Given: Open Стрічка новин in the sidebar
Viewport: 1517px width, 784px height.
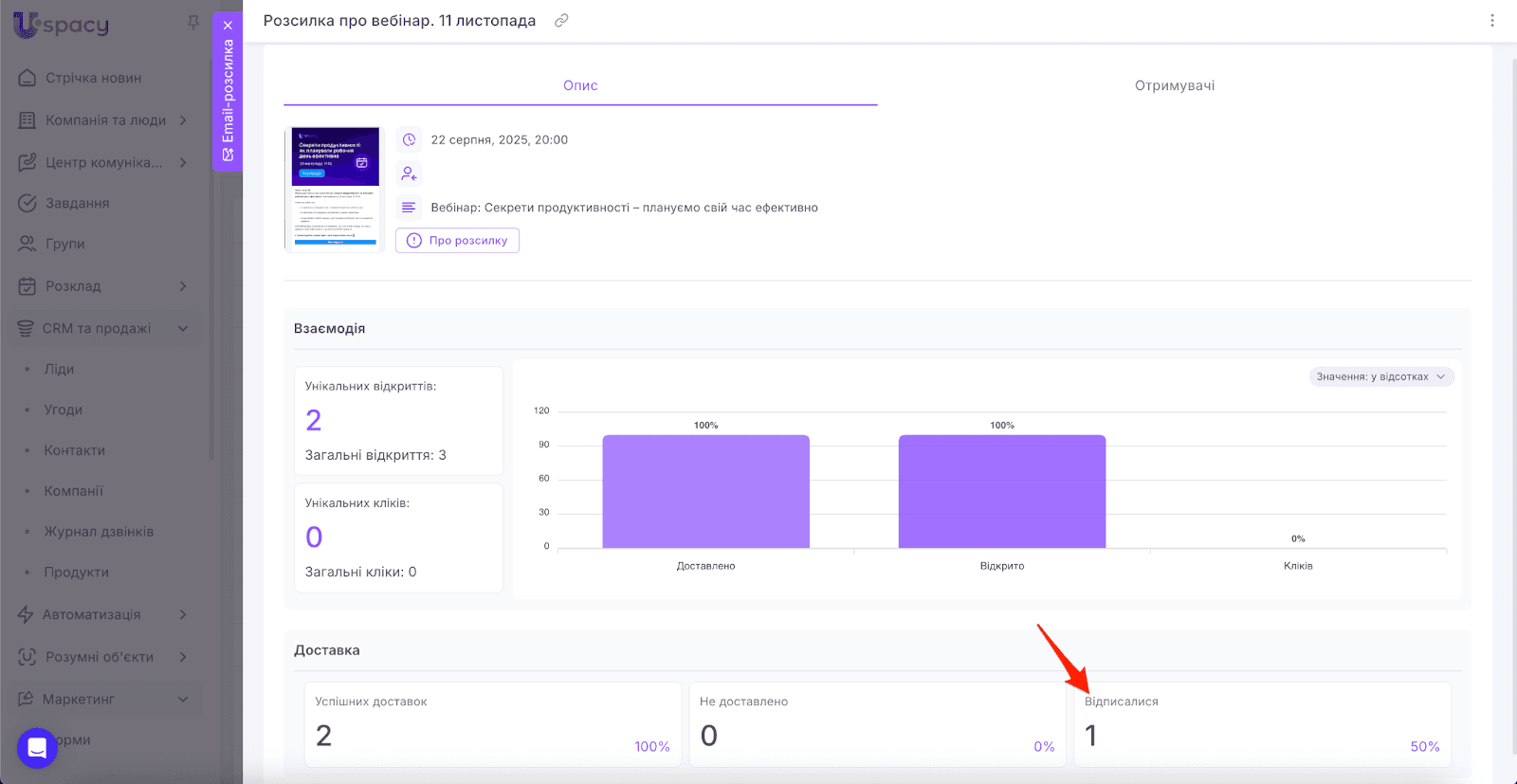Looking at the screenshot, I should pos(93,78).
